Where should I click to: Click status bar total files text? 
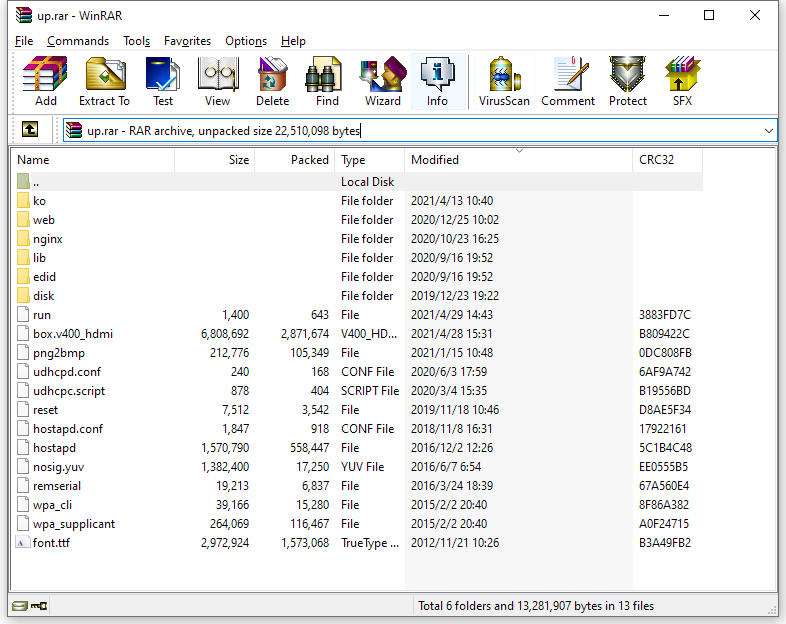click(x=536, y=606)
